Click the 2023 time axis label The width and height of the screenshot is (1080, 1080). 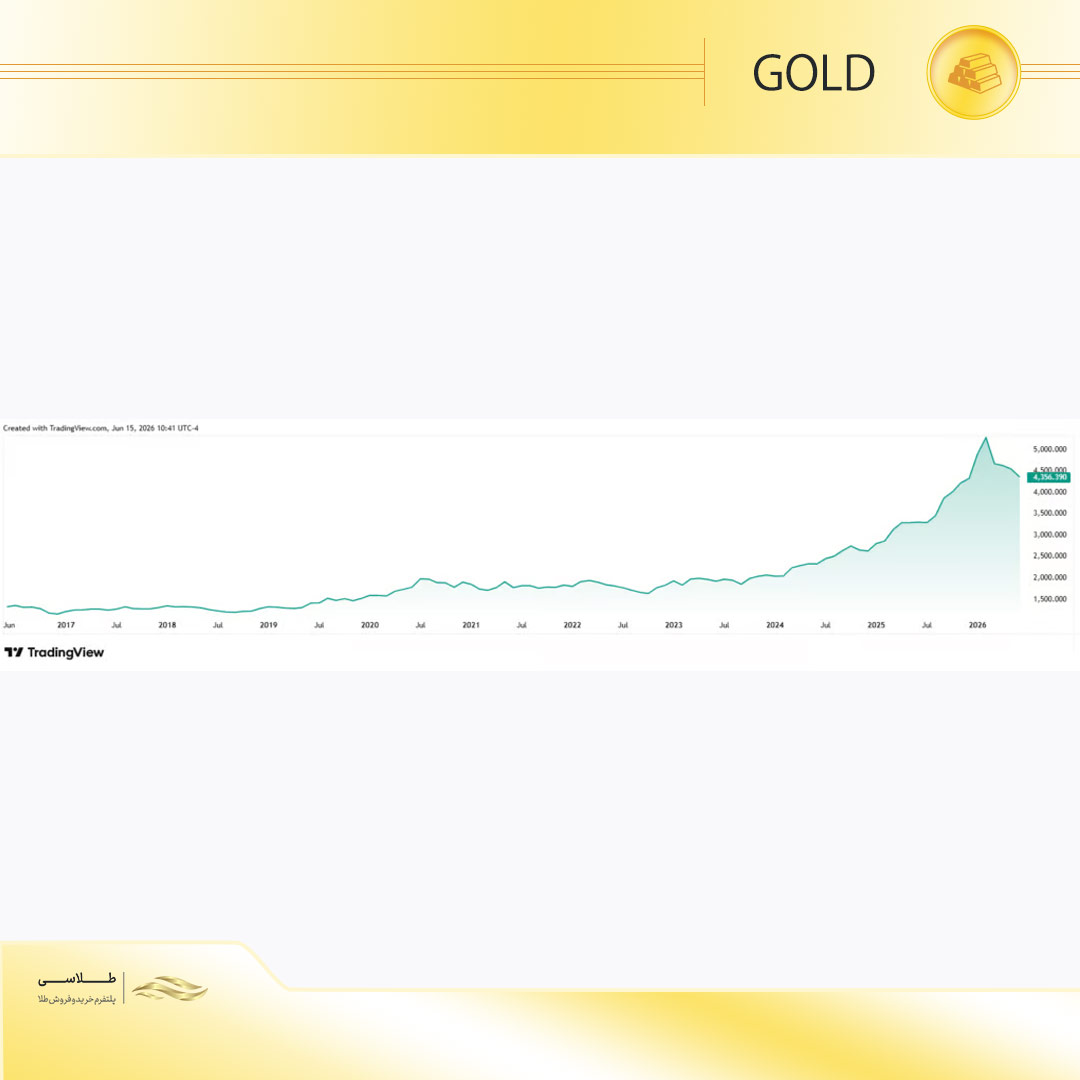coord(674,625)
